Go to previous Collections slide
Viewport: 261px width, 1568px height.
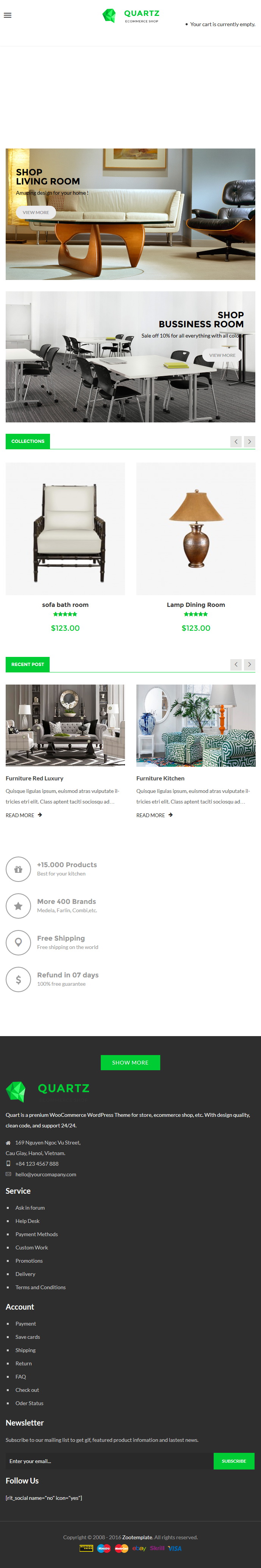click(236, 441)
